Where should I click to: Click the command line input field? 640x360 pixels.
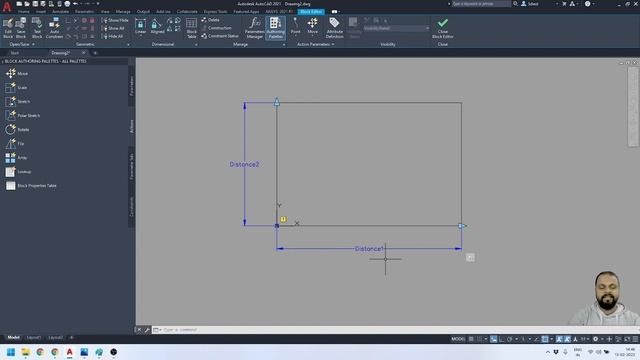click(x=396, y=330)
